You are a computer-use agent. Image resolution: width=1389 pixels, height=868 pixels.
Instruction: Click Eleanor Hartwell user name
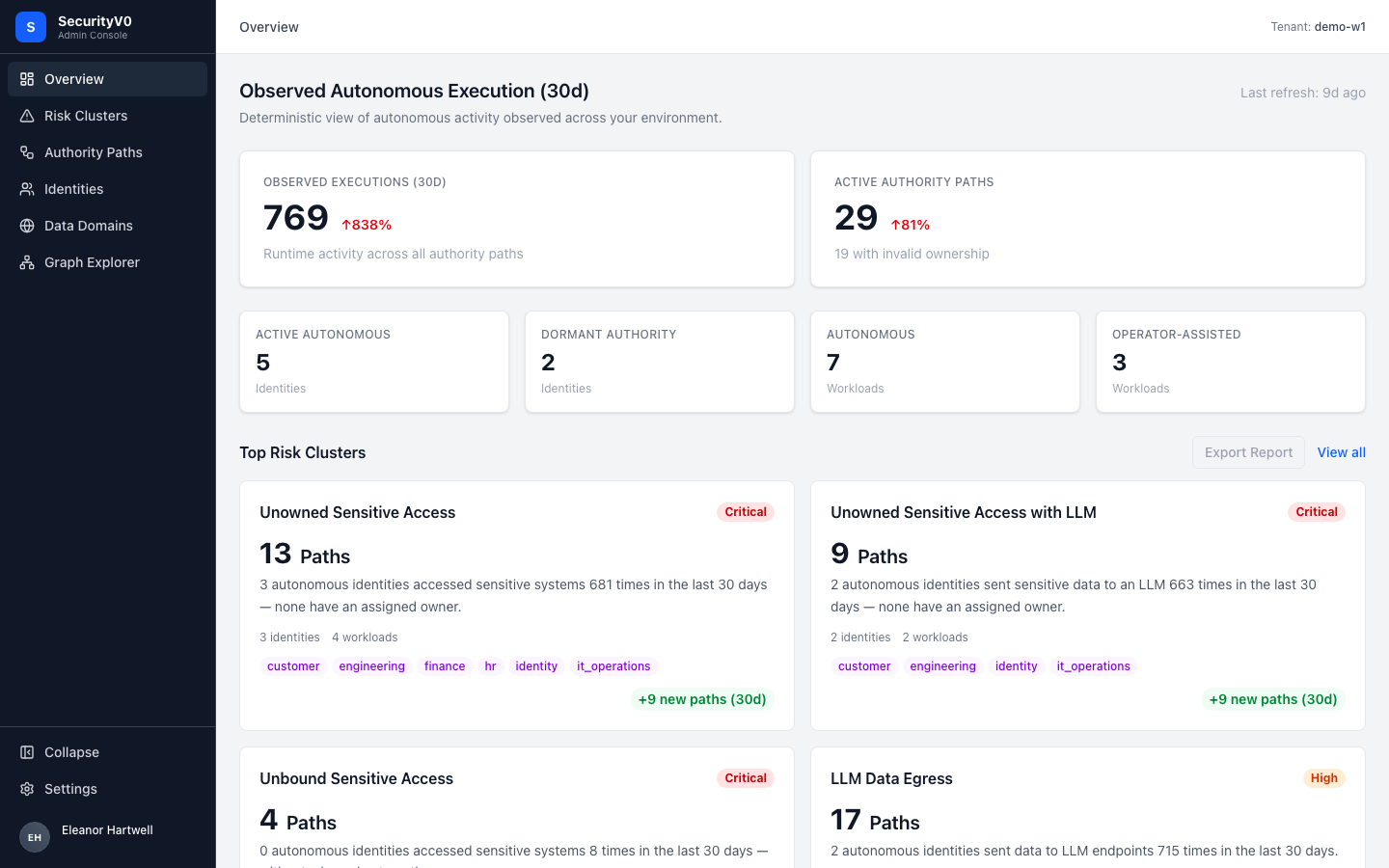(x=107, y=830)
